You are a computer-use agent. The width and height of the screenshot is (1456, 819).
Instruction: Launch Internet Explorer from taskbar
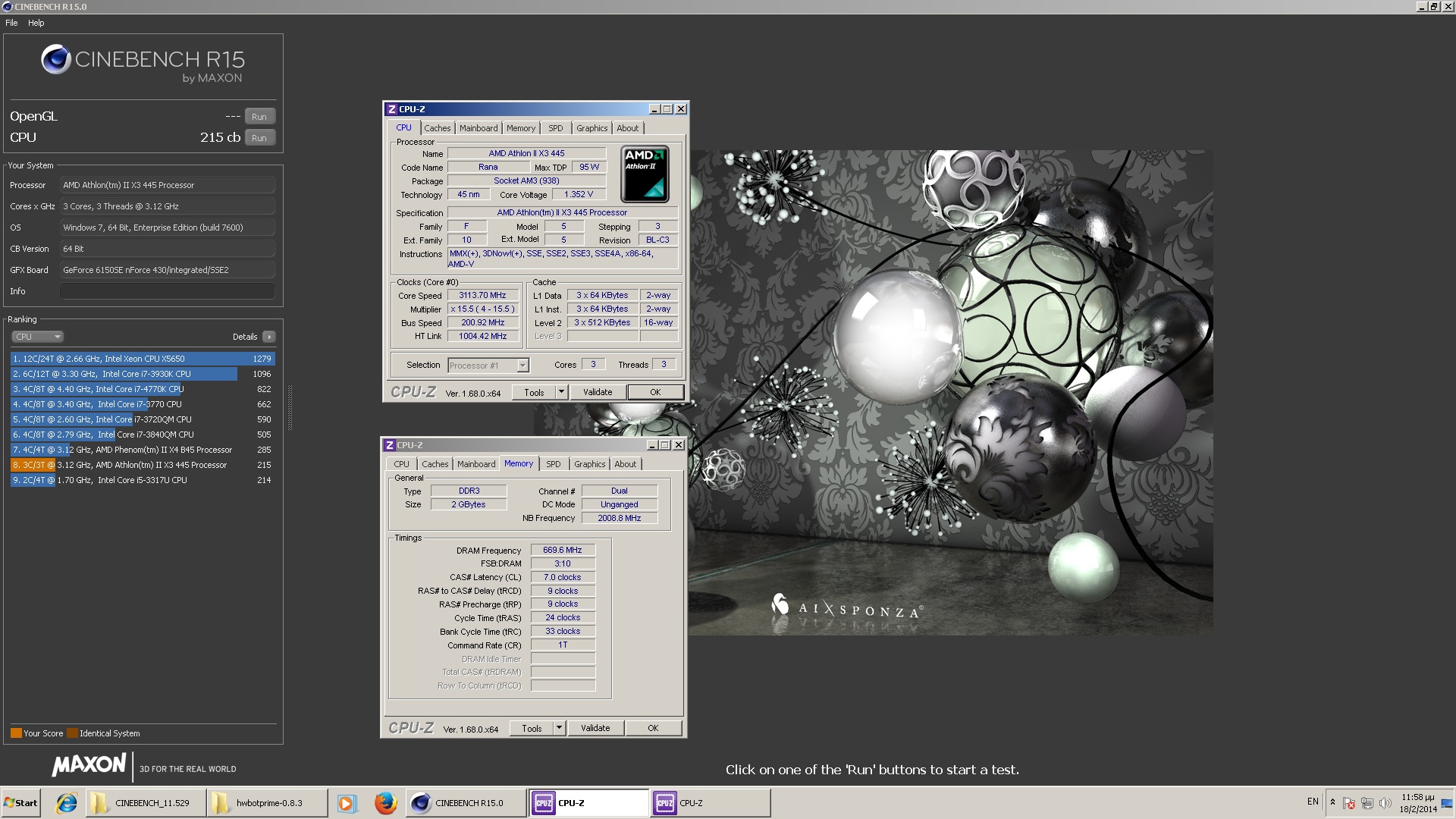coord(67,803)
